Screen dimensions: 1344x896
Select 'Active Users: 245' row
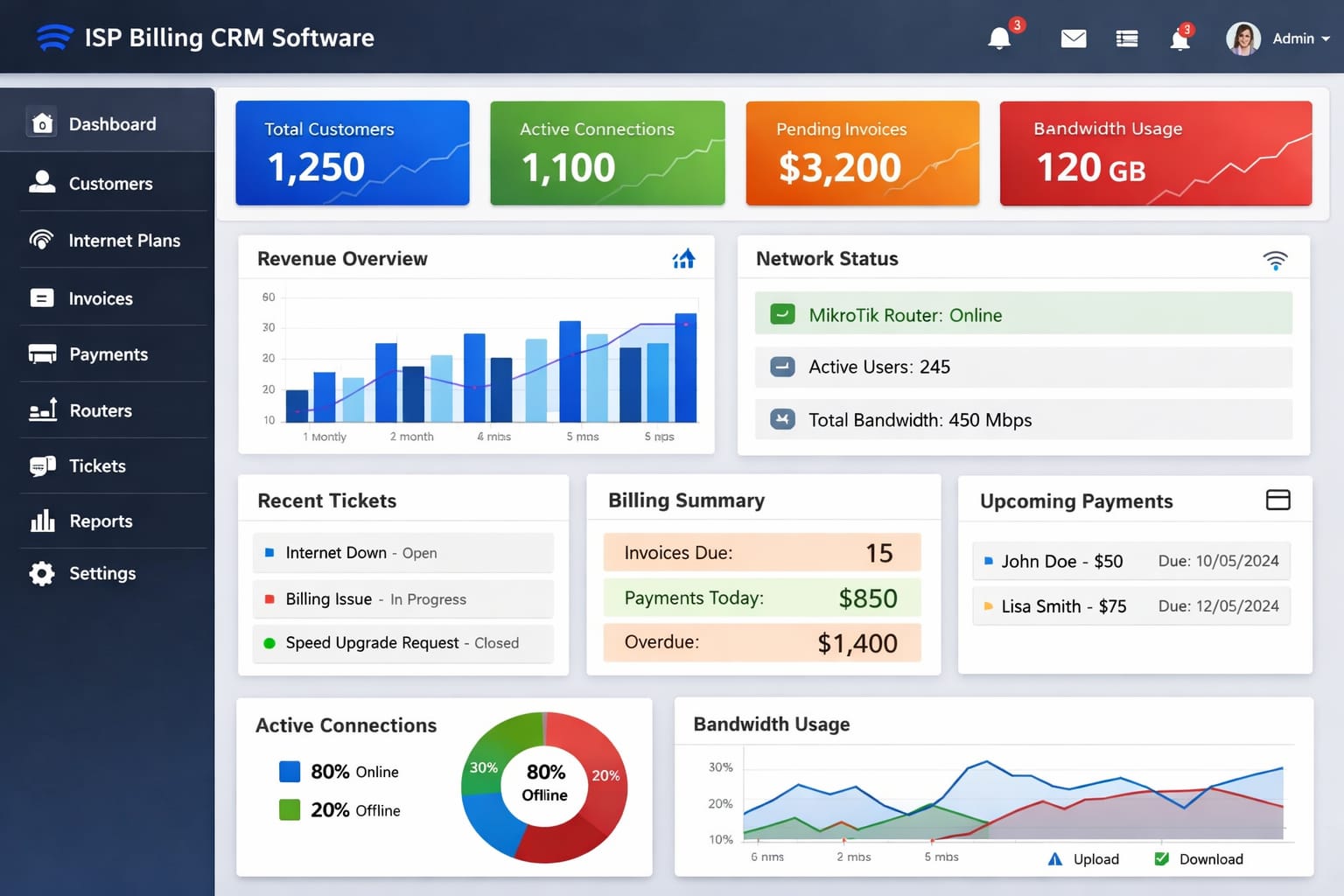coord(1024,367)
